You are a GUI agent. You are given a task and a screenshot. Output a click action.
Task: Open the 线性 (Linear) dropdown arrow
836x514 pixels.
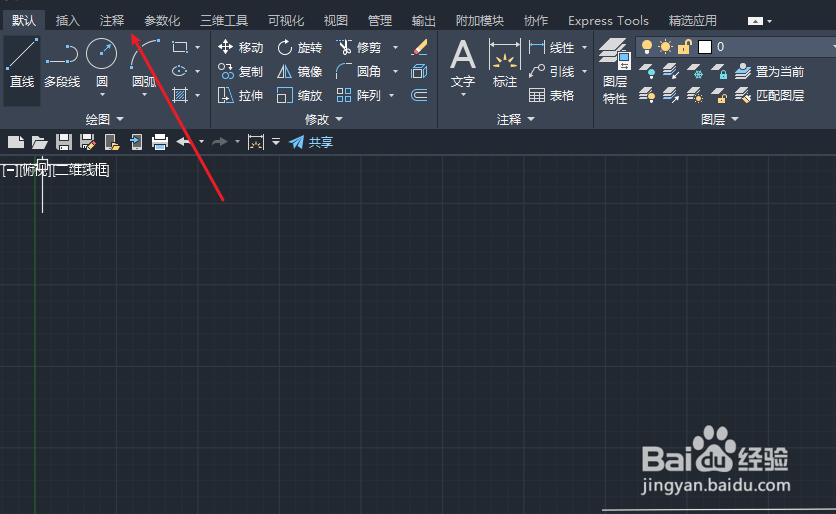(x=584, y=47)
